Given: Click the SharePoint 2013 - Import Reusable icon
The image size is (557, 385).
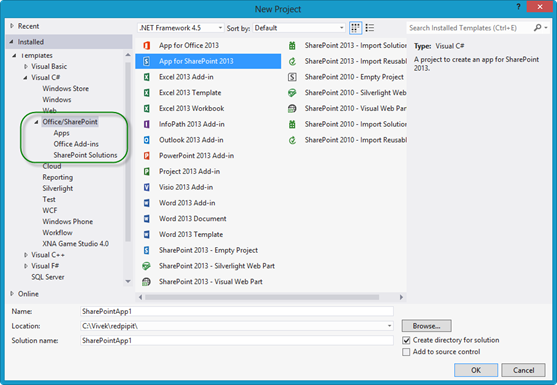Looking at the screenshot, I should coord(292,61).
